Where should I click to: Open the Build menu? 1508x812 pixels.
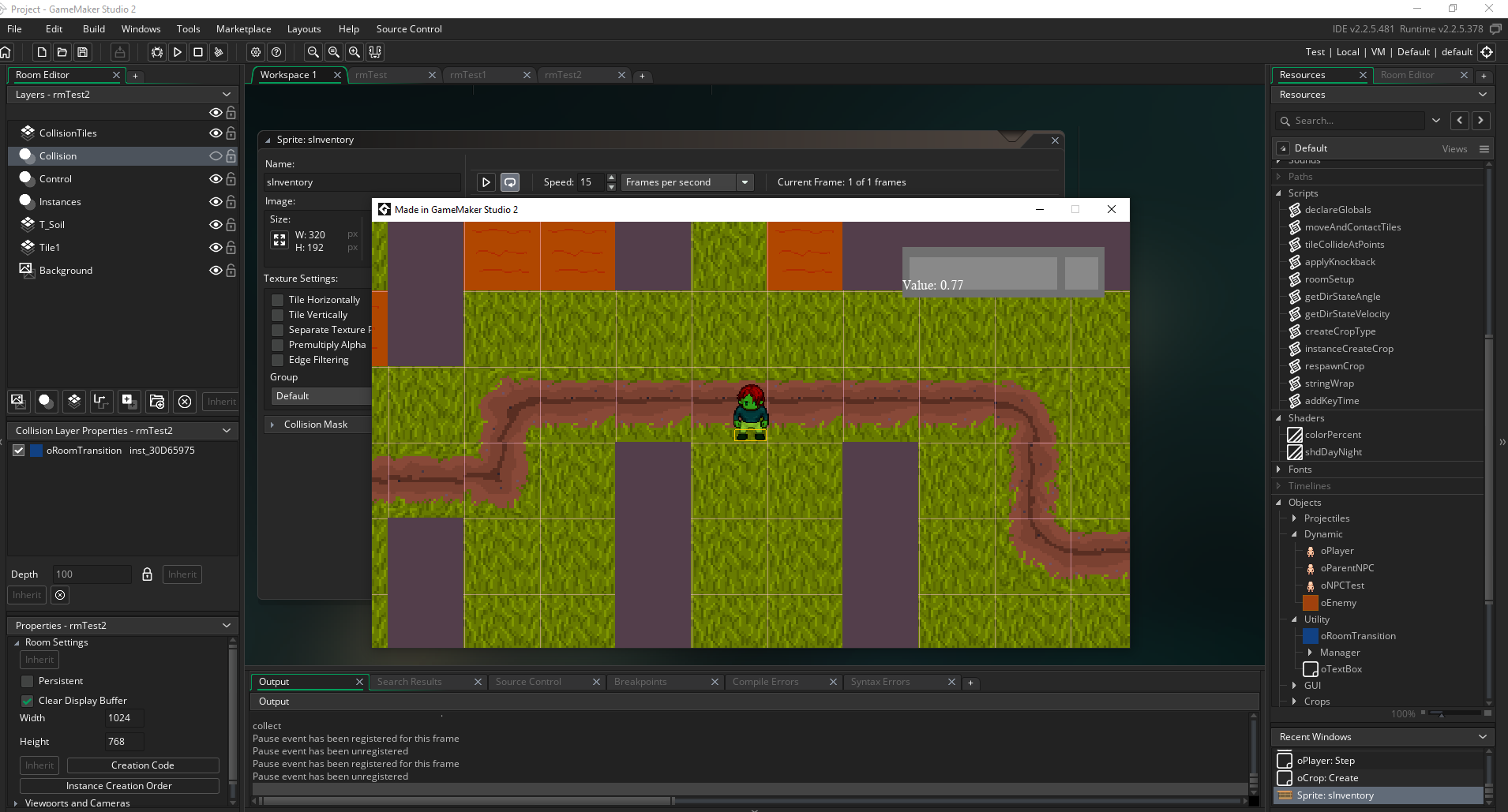93,29
